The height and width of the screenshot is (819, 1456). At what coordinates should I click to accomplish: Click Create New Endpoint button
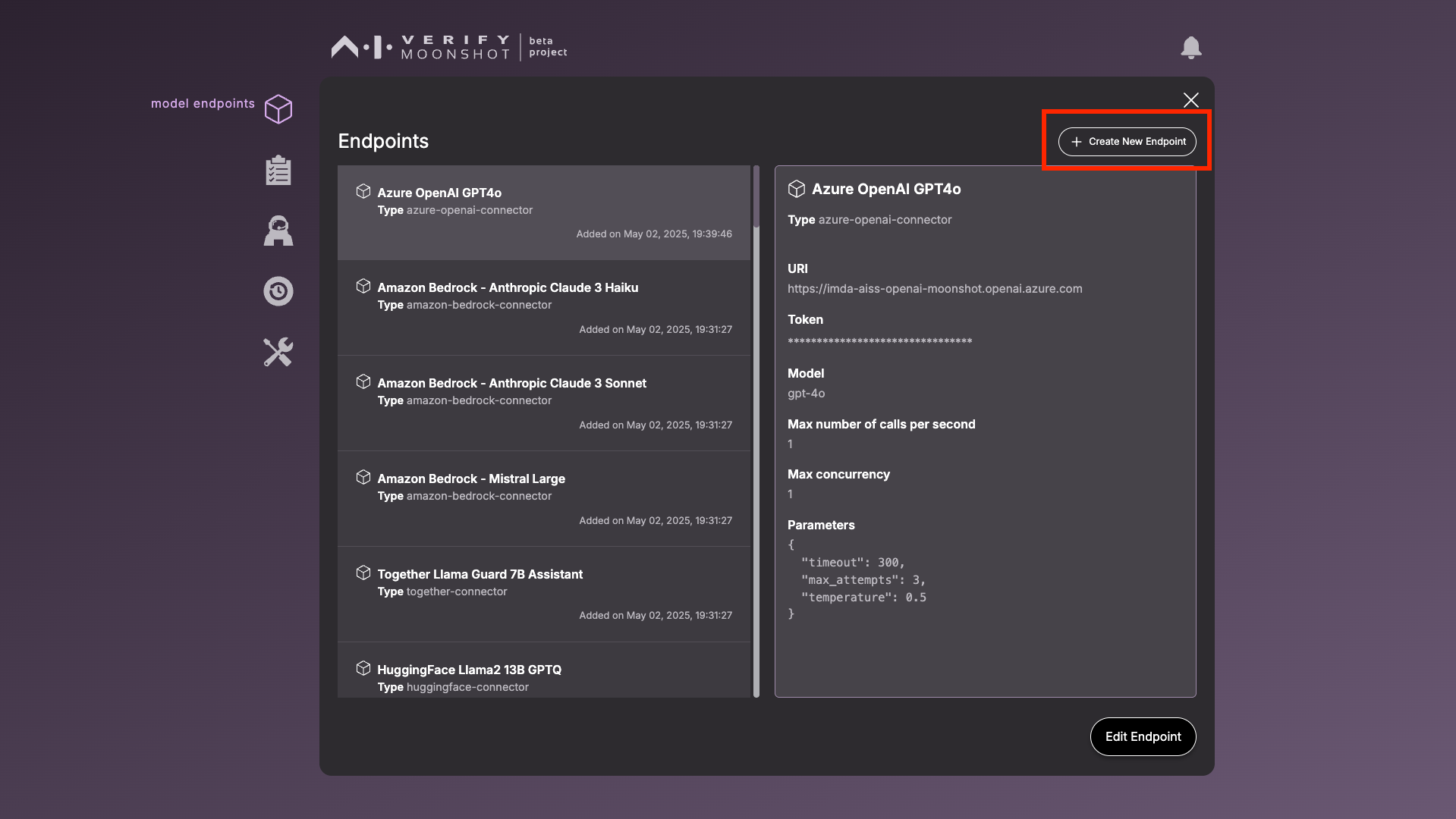[1127, 142]
